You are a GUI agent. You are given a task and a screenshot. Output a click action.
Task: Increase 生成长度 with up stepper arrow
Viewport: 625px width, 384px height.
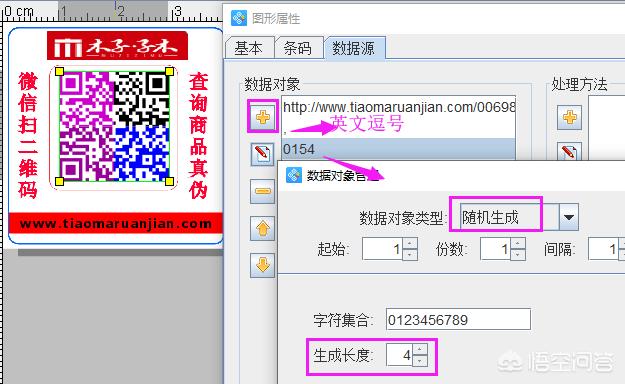click(420, 350)
